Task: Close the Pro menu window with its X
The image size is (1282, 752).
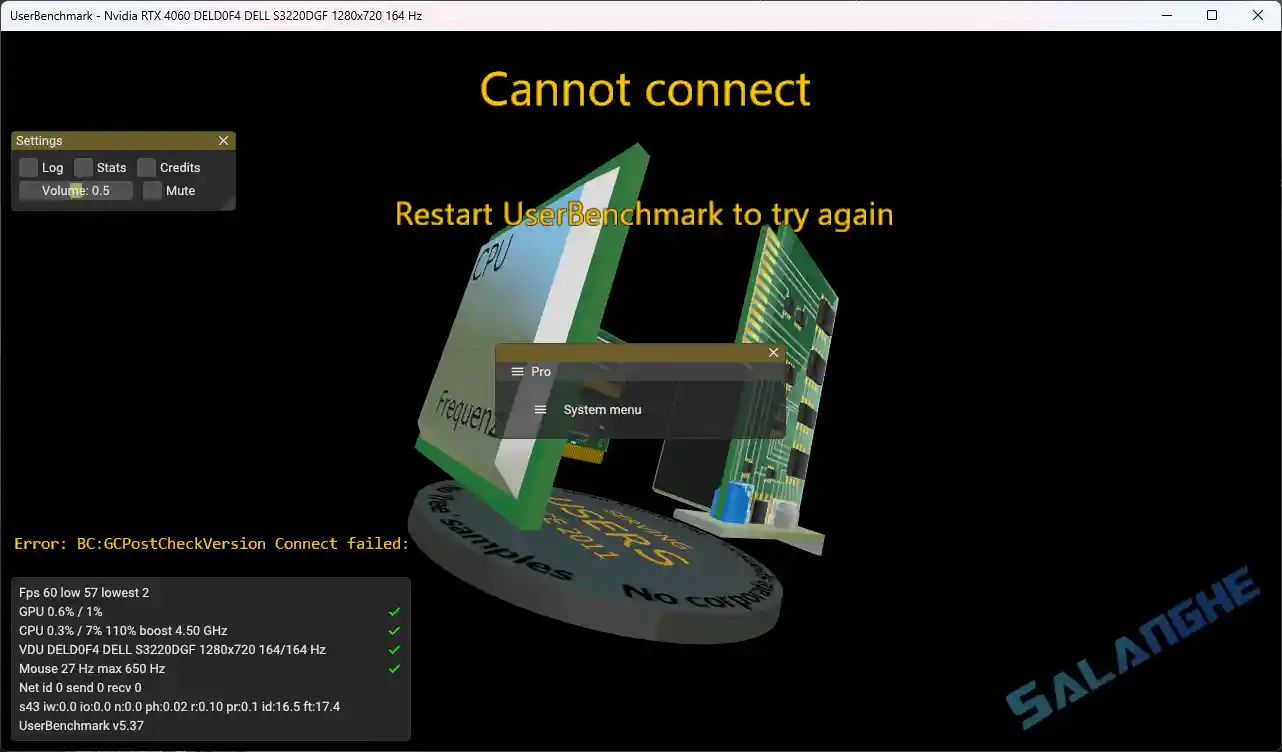Action: click(x=773, y=352)
